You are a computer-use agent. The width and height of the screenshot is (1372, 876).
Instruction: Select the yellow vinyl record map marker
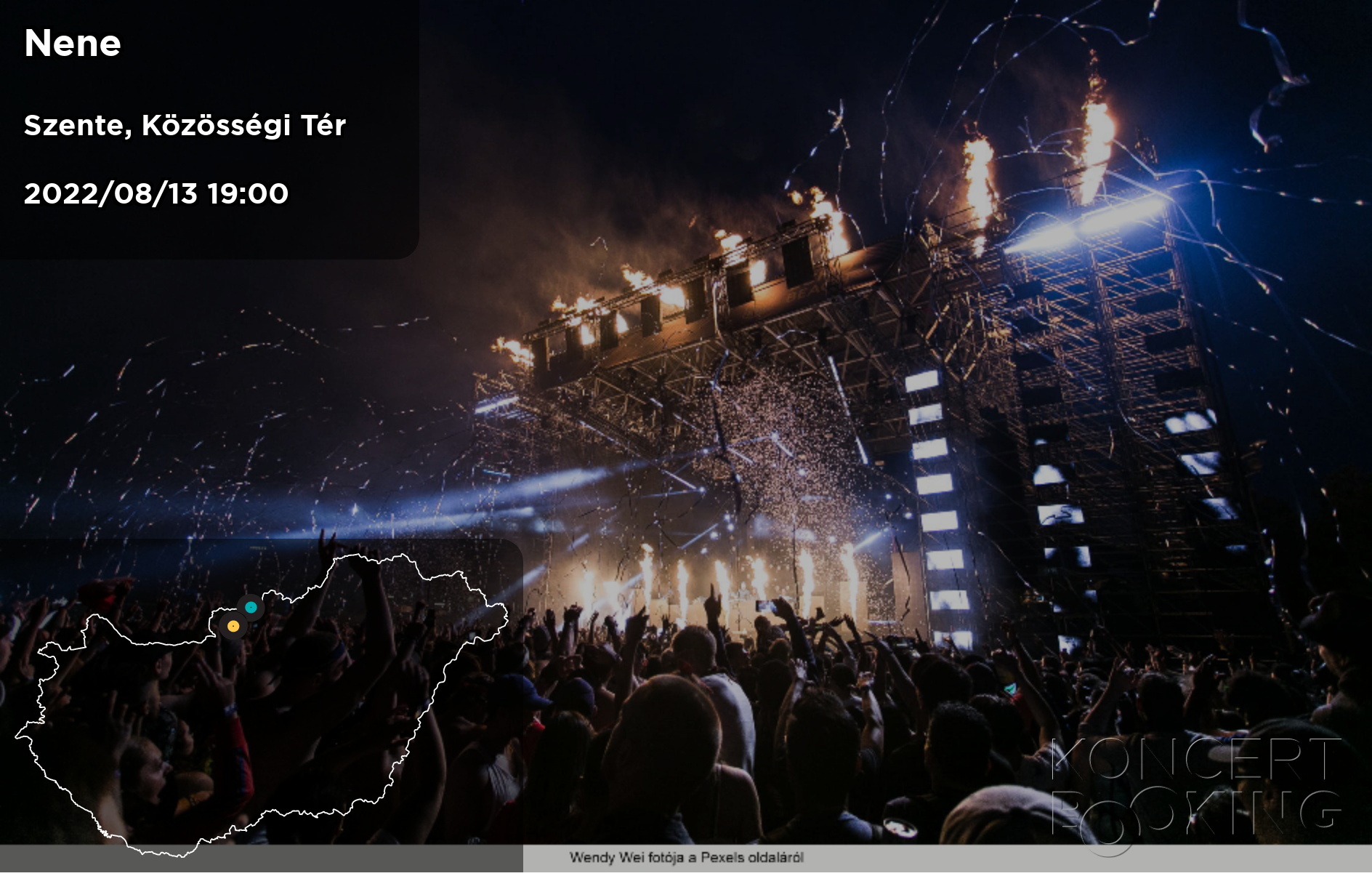coord(233,626)
